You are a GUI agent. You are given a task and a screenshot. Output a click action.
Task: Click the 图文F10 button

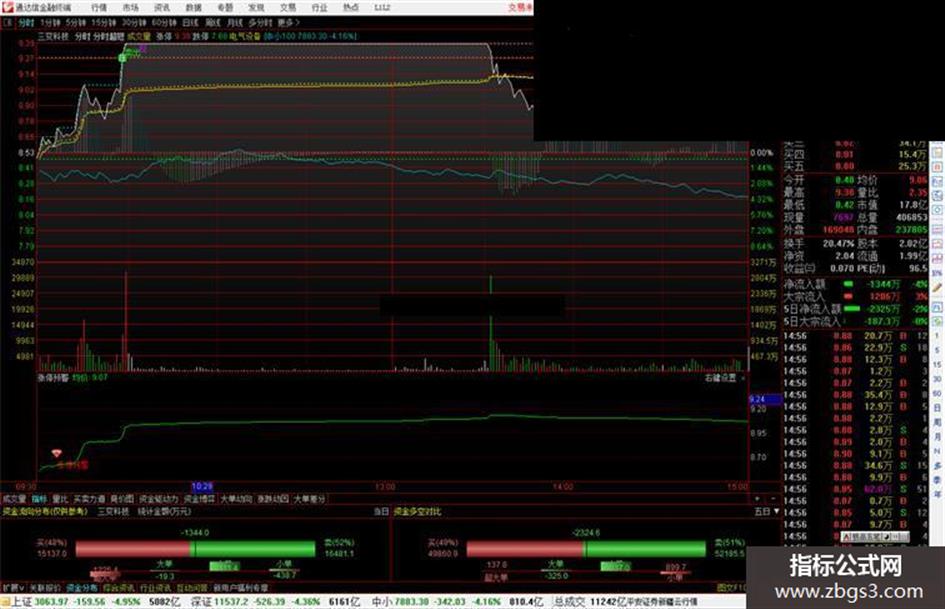(731, 587)
